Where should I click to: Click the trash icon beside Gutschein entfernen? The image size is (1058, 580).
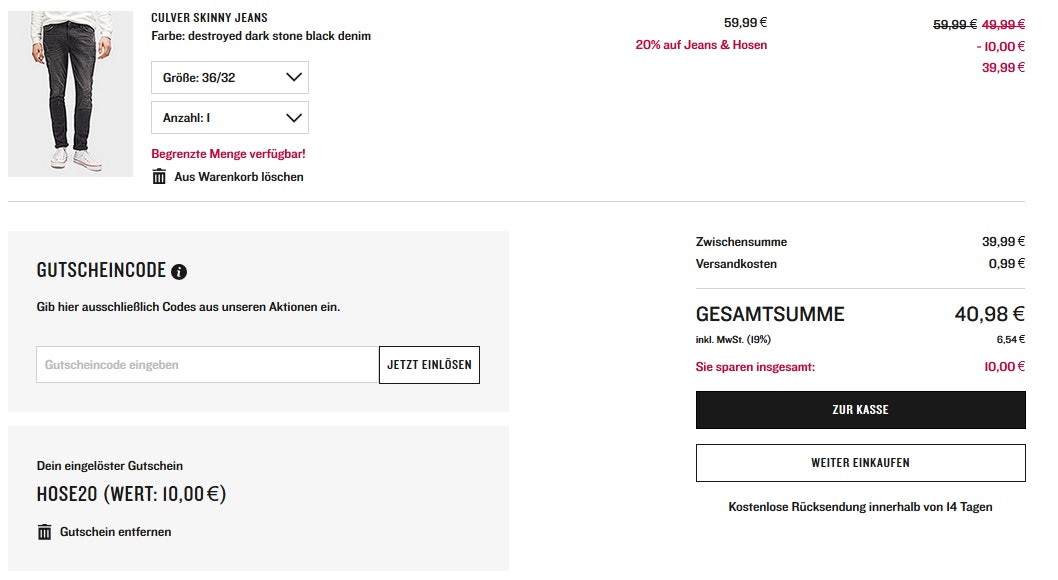[44, 532]
